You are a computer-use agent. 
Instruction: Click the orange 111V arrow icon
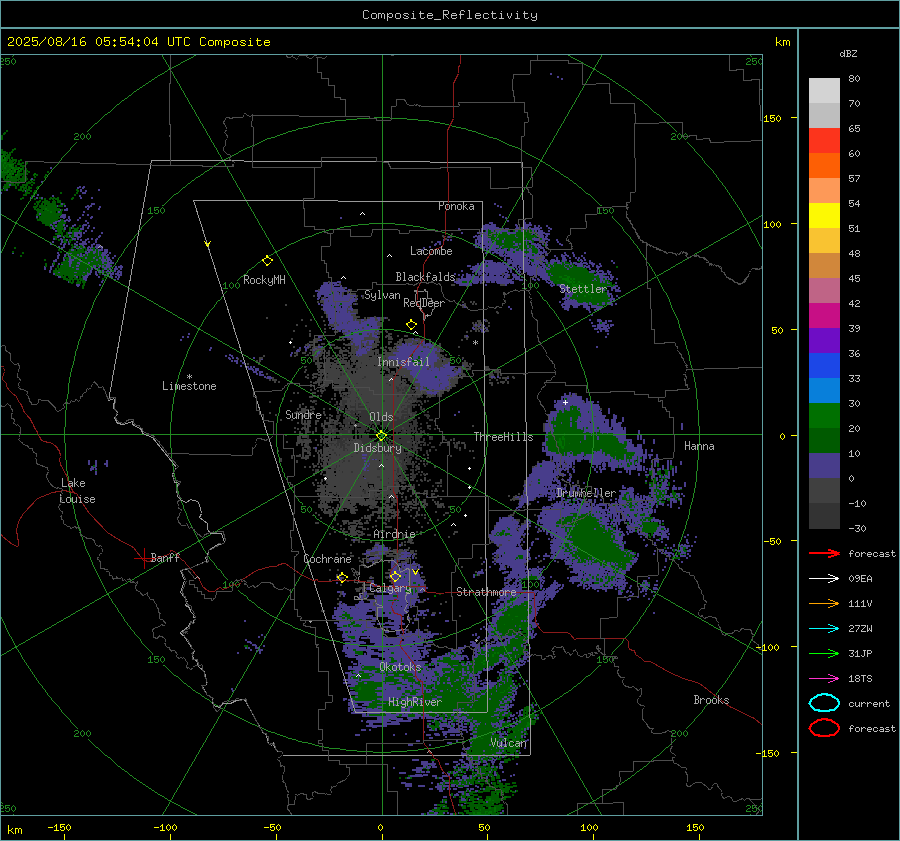(824, 603)
